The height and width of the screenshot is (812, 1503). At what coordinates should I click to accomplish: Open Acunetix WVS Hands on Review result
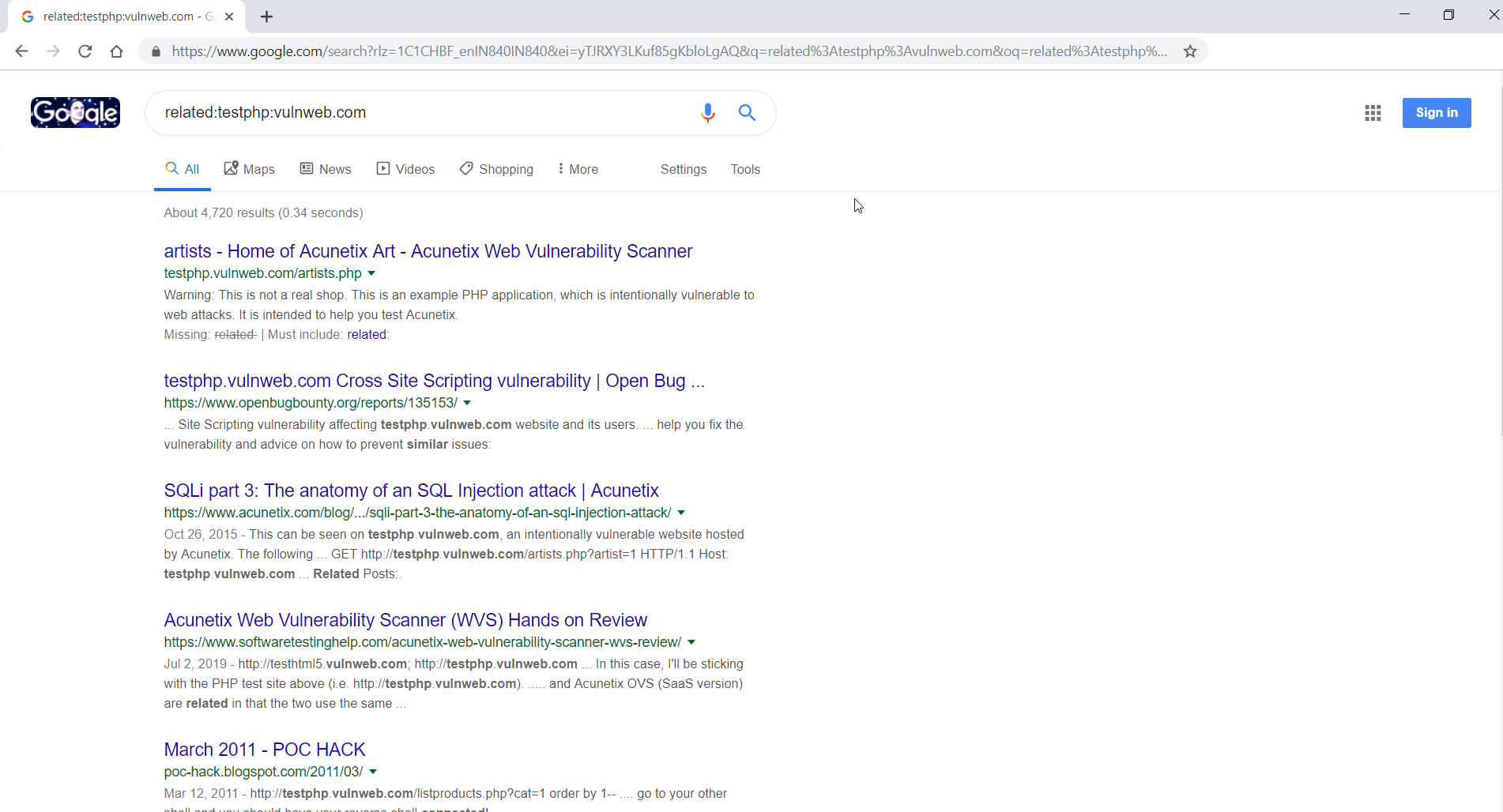click(x=405, y=620)
